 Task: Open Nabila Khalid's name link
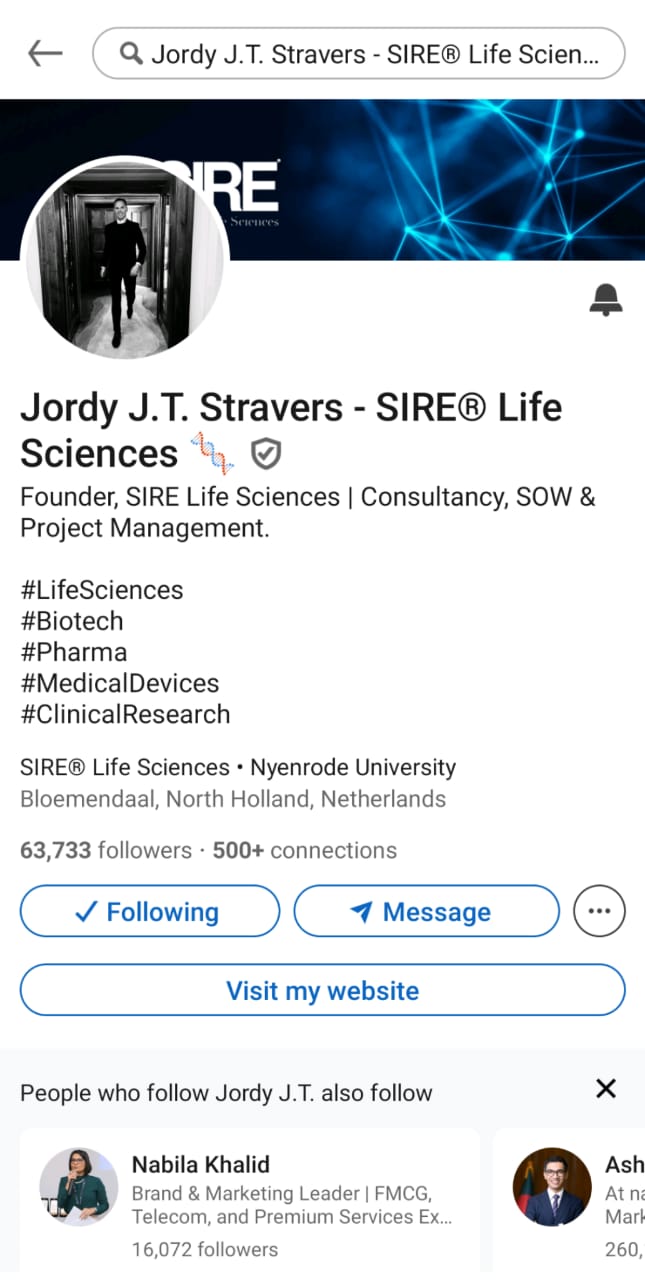coord(201,1164)
